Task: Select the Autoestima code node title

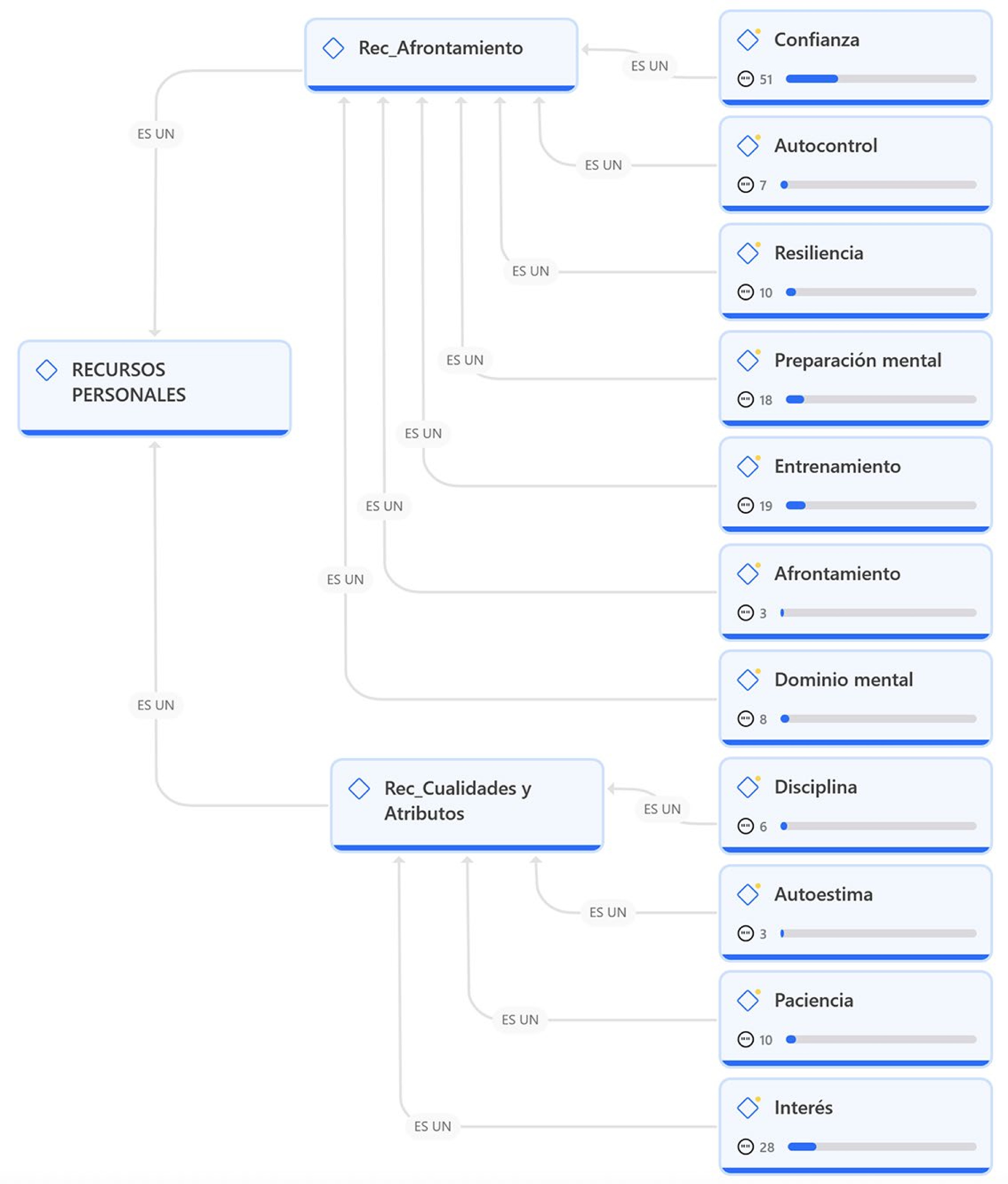Action: pyautogui.click(x=823, y=894)
